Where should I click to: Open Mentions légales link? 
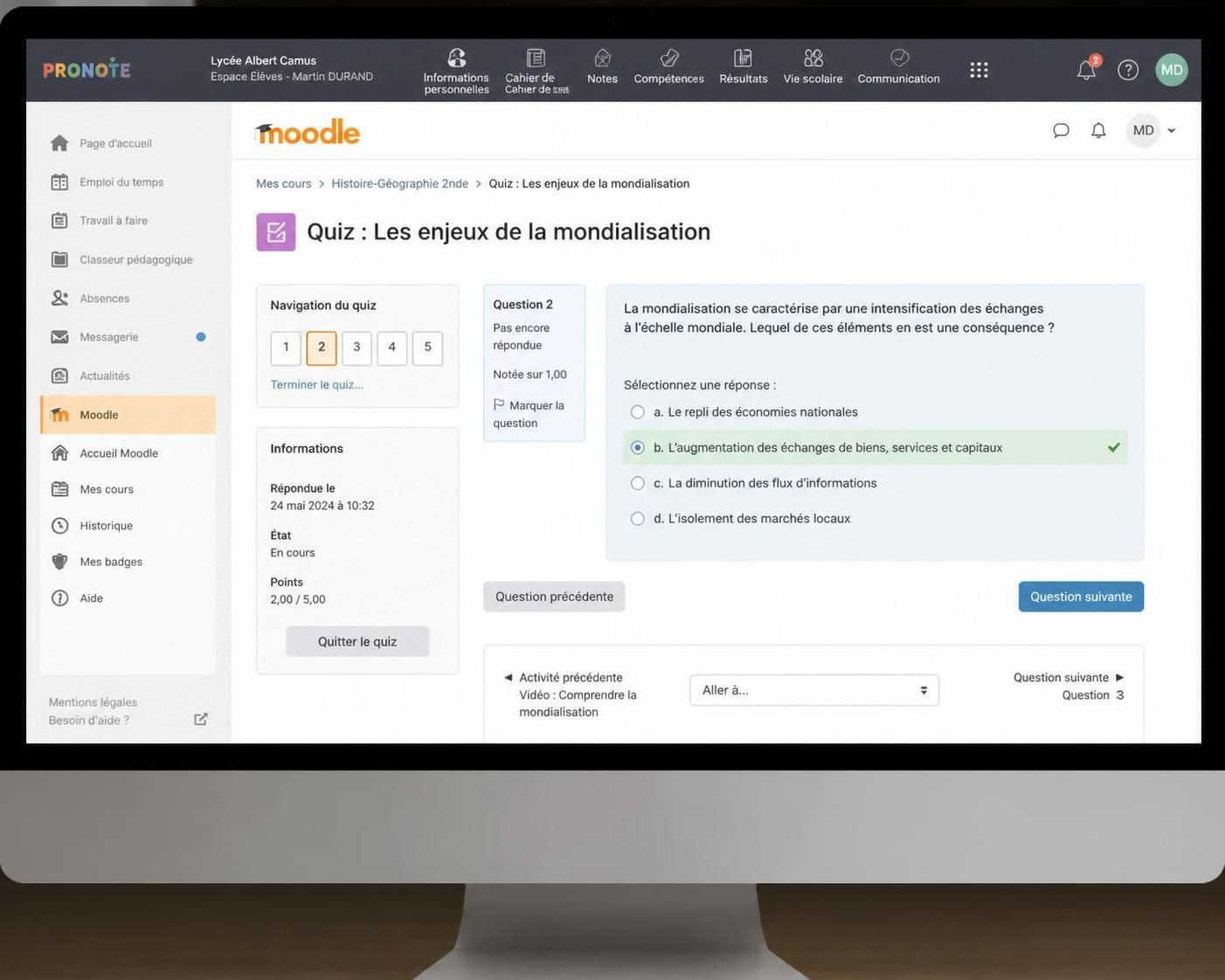93,702
